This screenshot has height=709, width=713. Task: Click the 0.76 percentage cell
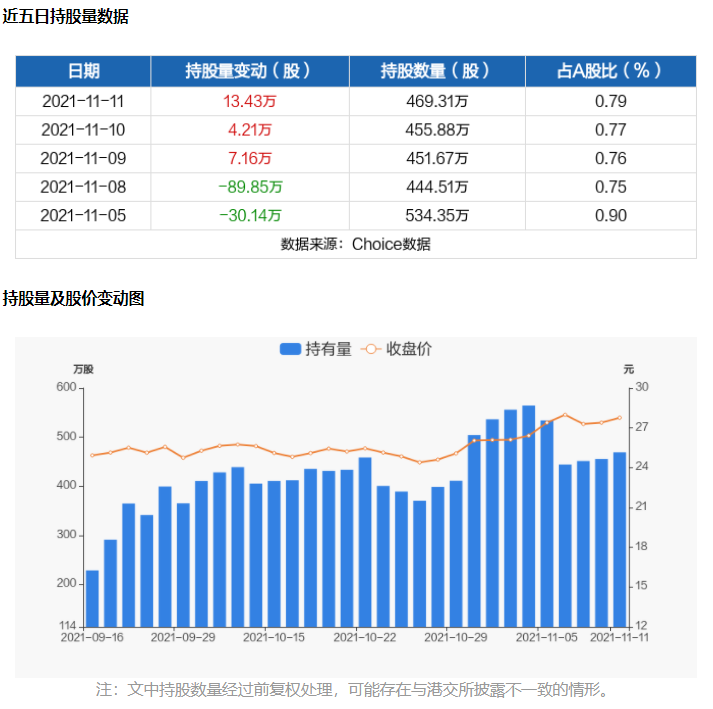(611, 159)
